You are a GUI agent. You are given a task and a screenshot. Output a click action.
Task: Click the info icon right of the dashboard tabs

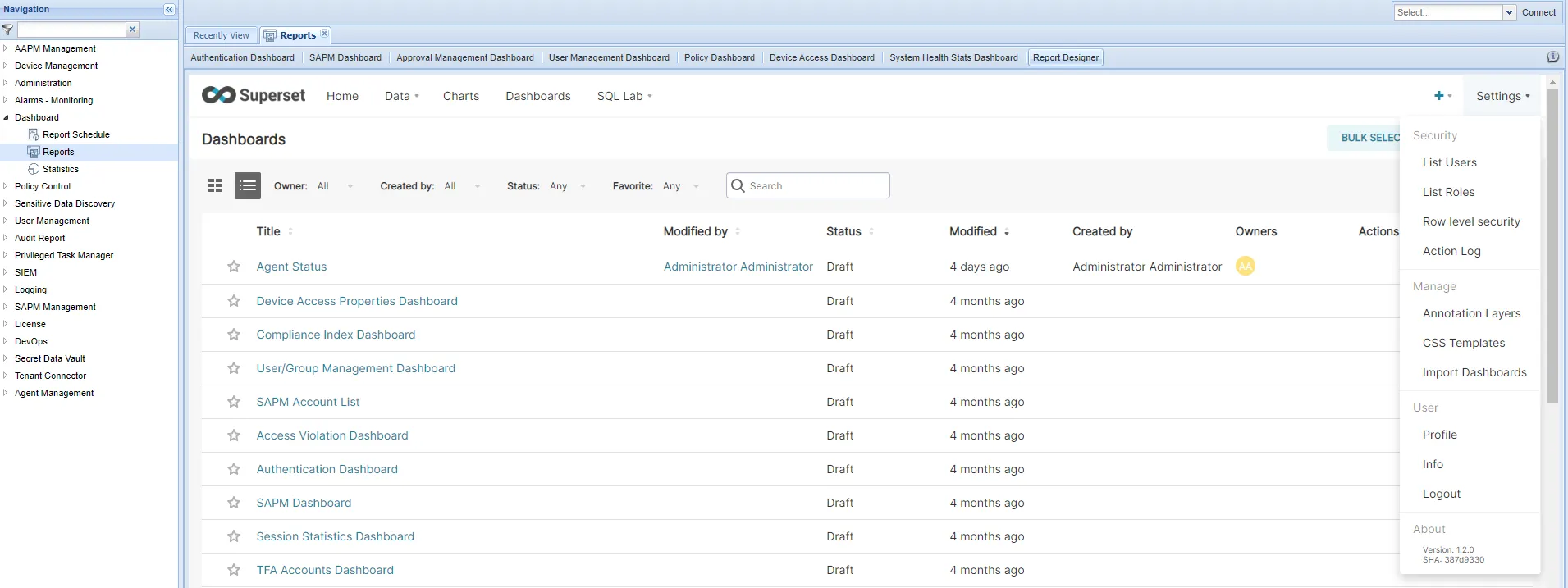1552,57
